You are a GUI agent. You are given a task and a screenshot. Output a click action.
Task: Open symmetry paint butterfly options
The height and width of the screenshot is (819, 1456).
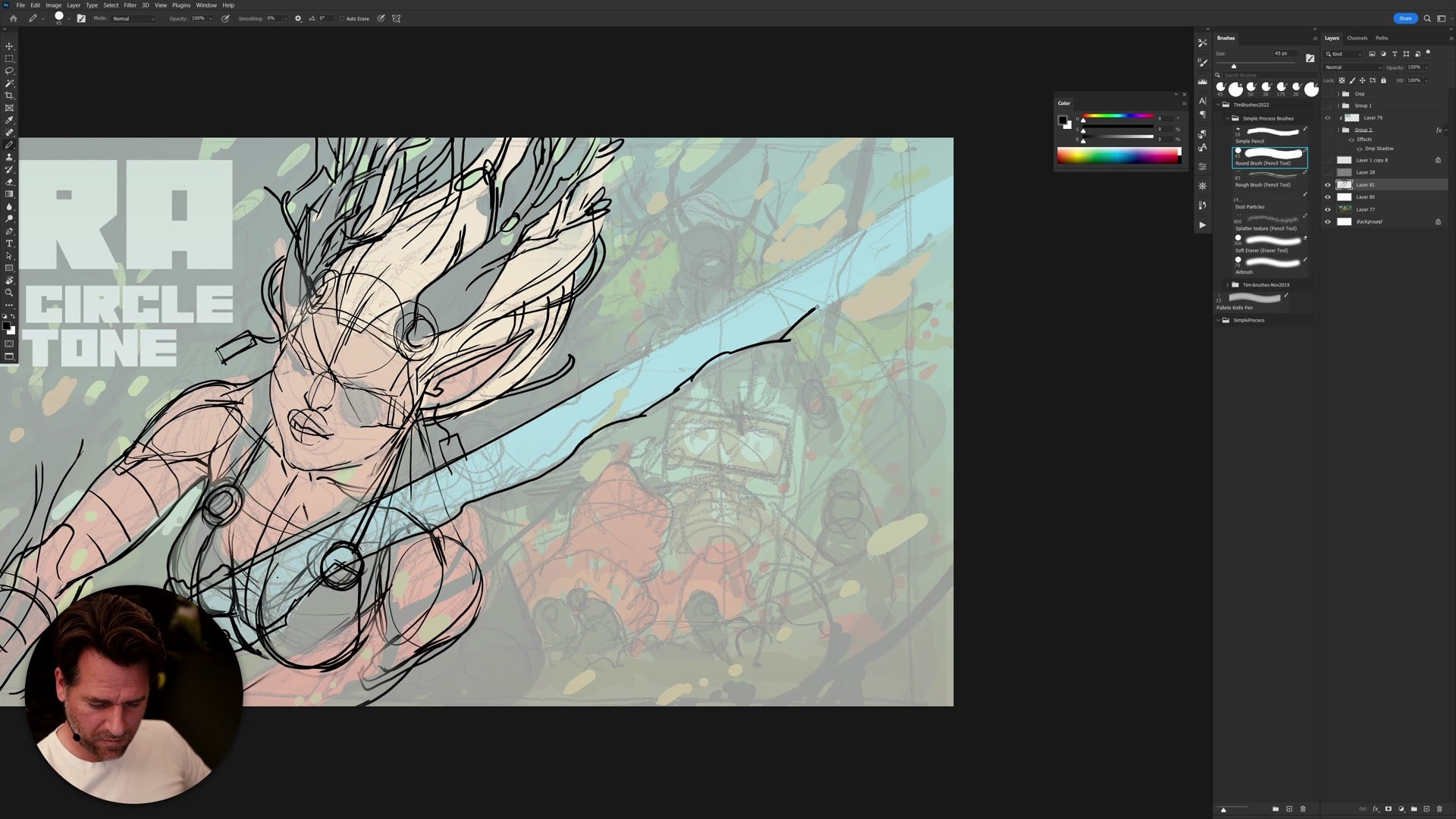[x=396, y=18]
